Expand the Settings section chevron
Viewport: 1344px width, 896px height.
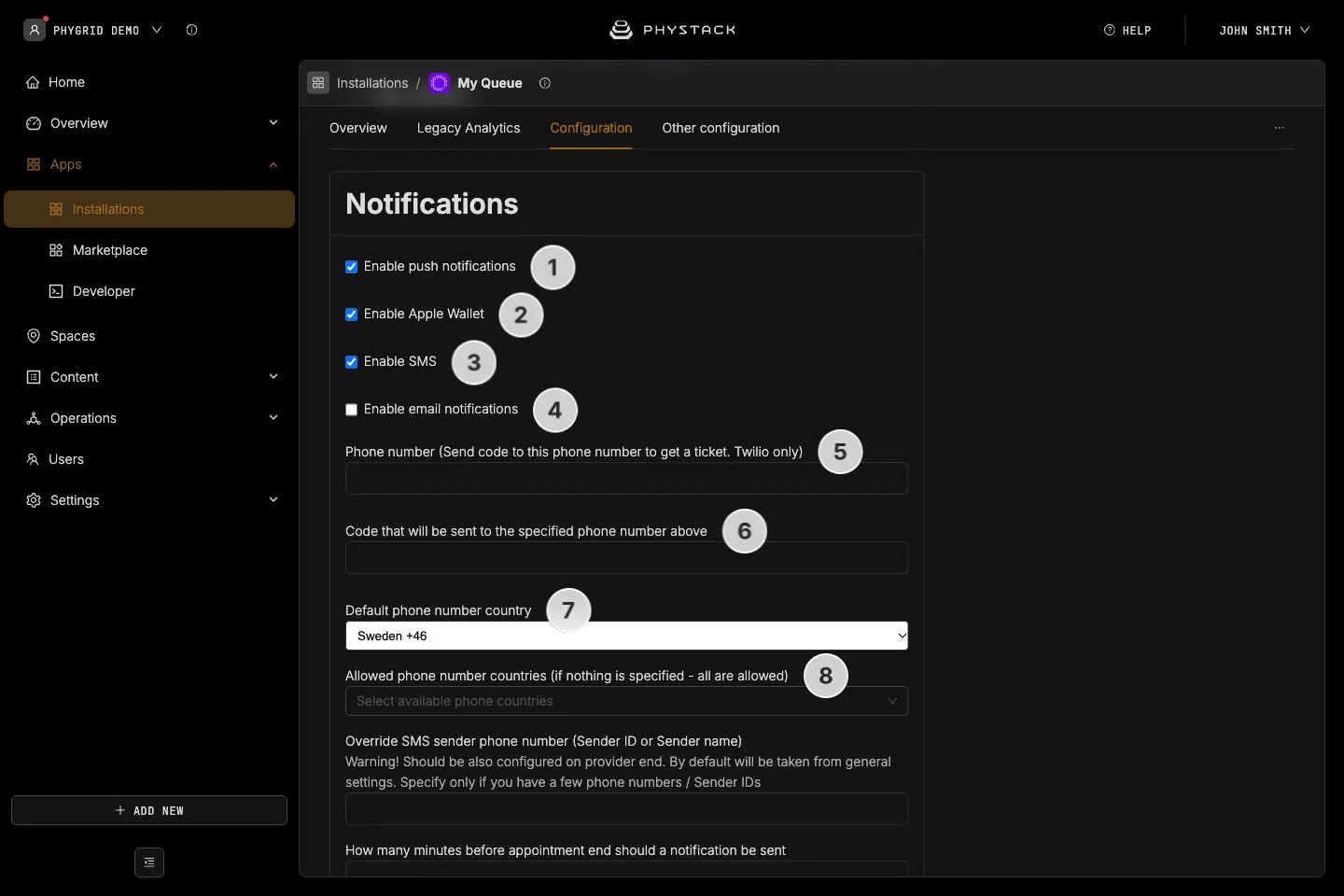(273, 500)
